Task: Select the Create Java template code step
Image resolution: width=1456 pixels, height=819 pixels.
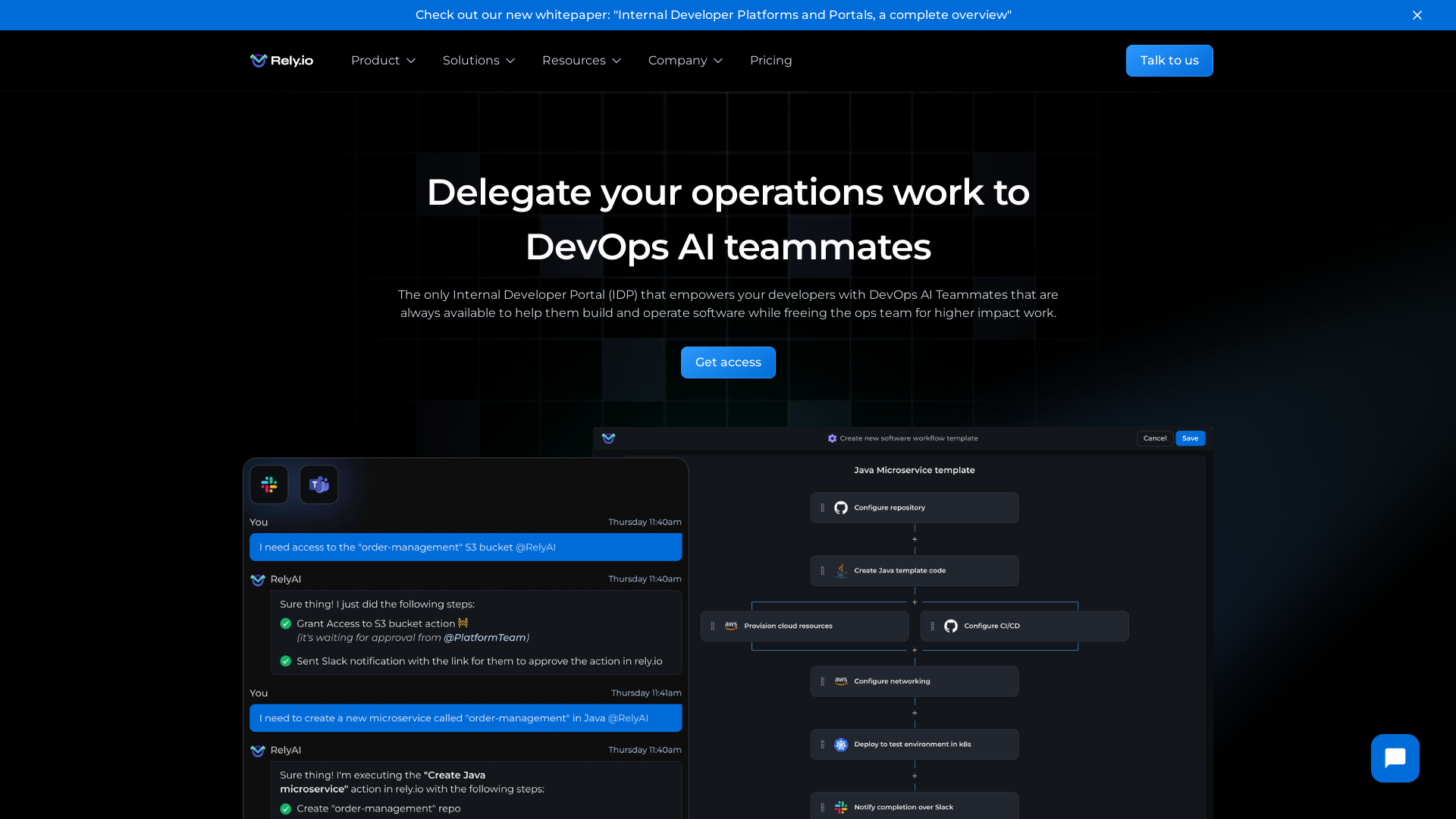Action: coord(915,571)
